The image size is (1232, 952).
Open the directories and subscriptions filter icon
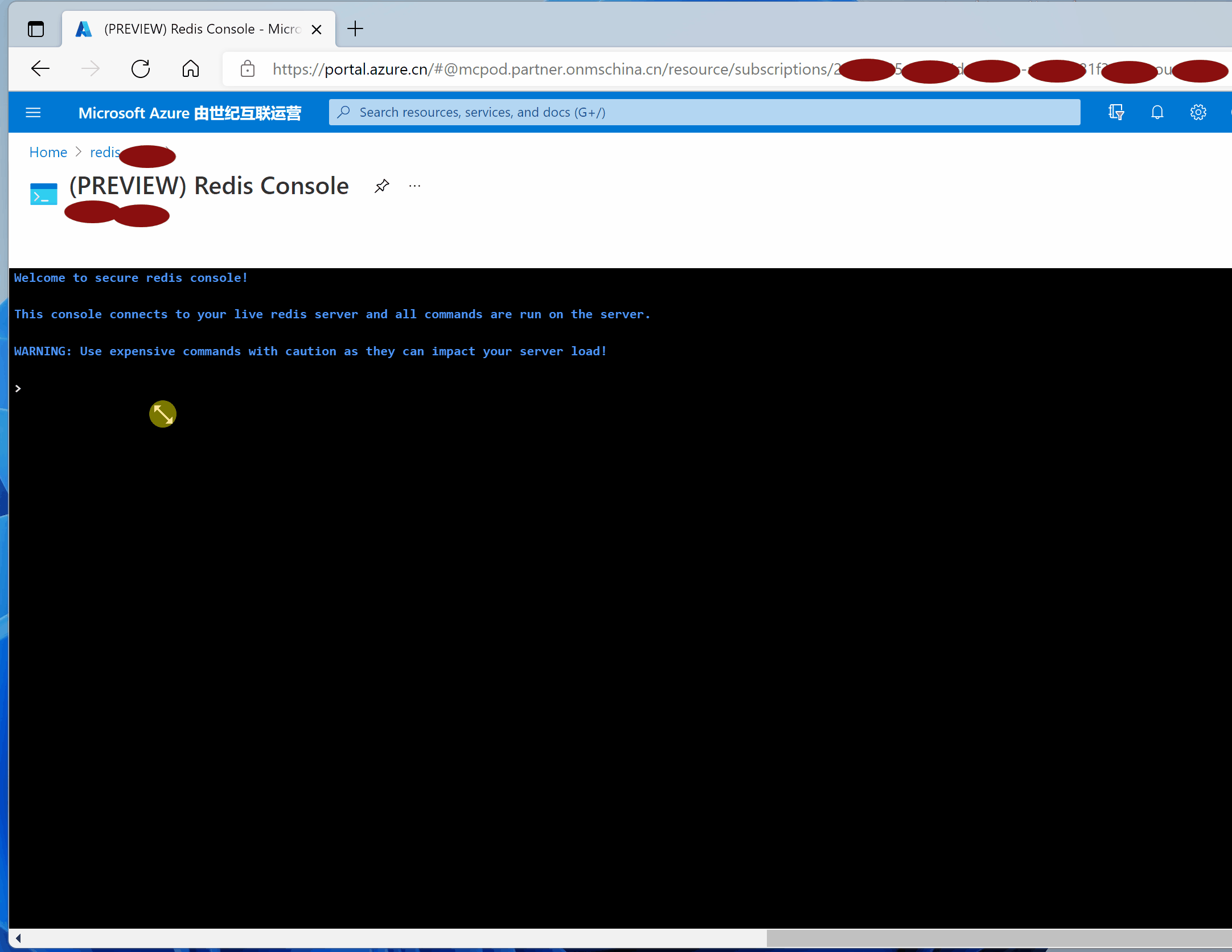pyautogui.click(x=1116, y=112)
